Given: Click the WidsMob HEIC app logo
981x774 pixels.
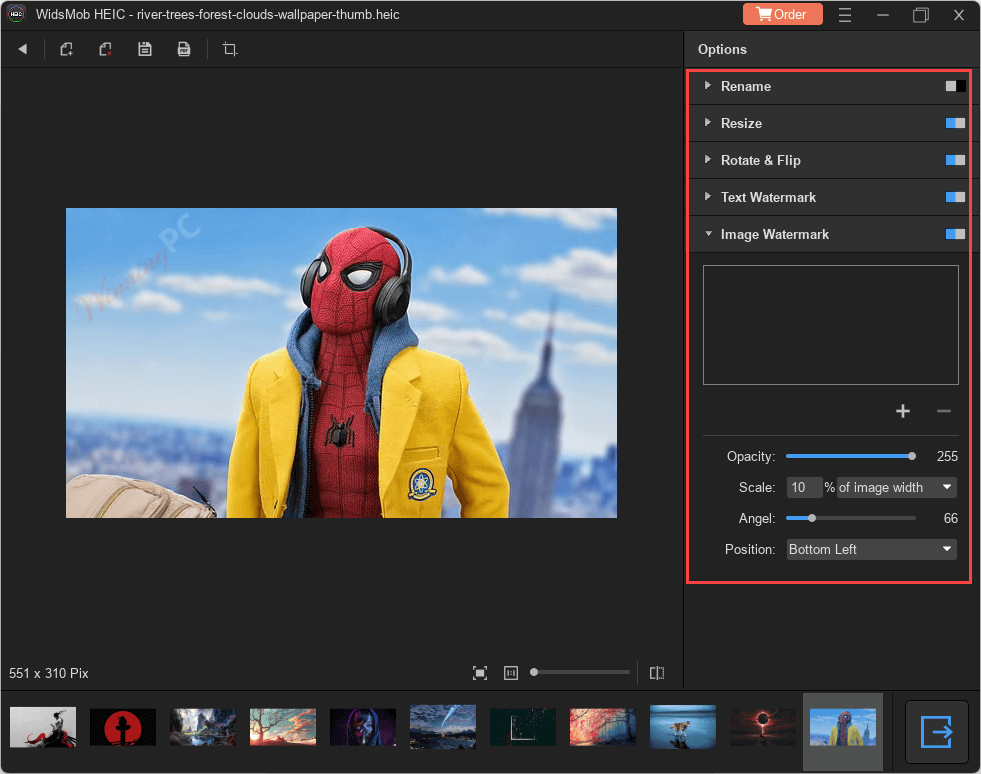Looking at the screenshot, I should click(x=16, y=14).
